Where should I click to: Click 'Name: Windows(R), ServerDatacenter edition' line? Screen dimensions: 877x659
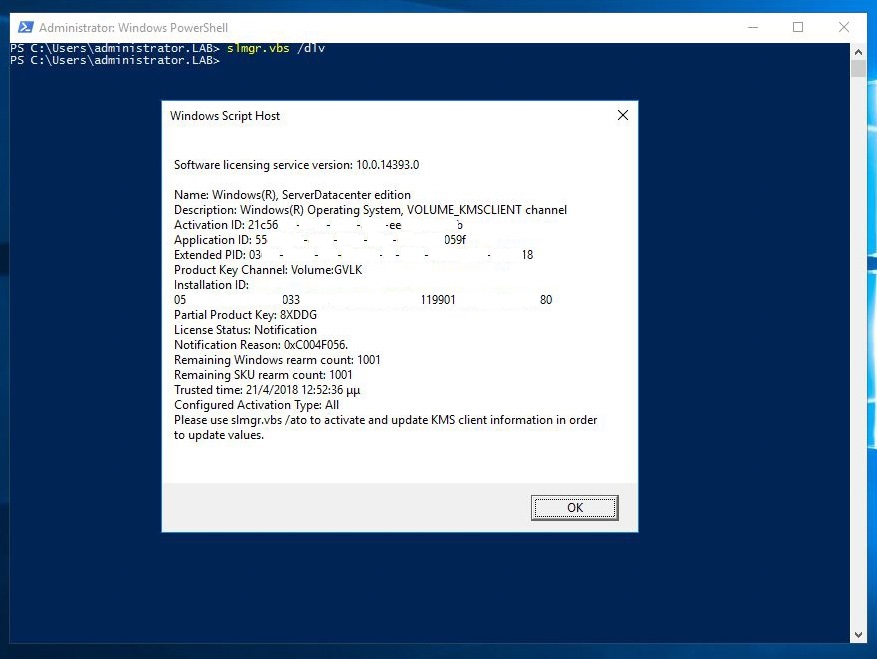tap(292, 195)
